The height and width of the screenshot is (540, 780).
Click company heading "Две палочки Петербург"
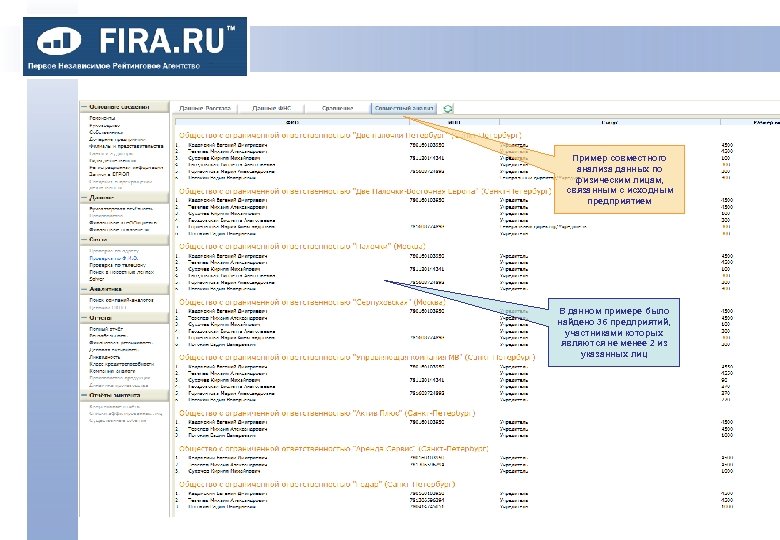click(350, 135)
